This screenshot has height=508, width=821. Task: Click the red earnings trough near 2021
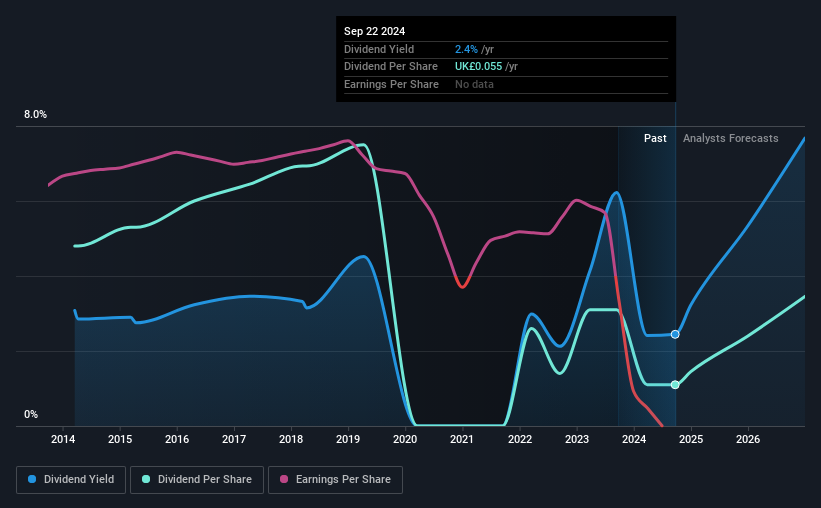pyautogui.click(x=462, y=286)
